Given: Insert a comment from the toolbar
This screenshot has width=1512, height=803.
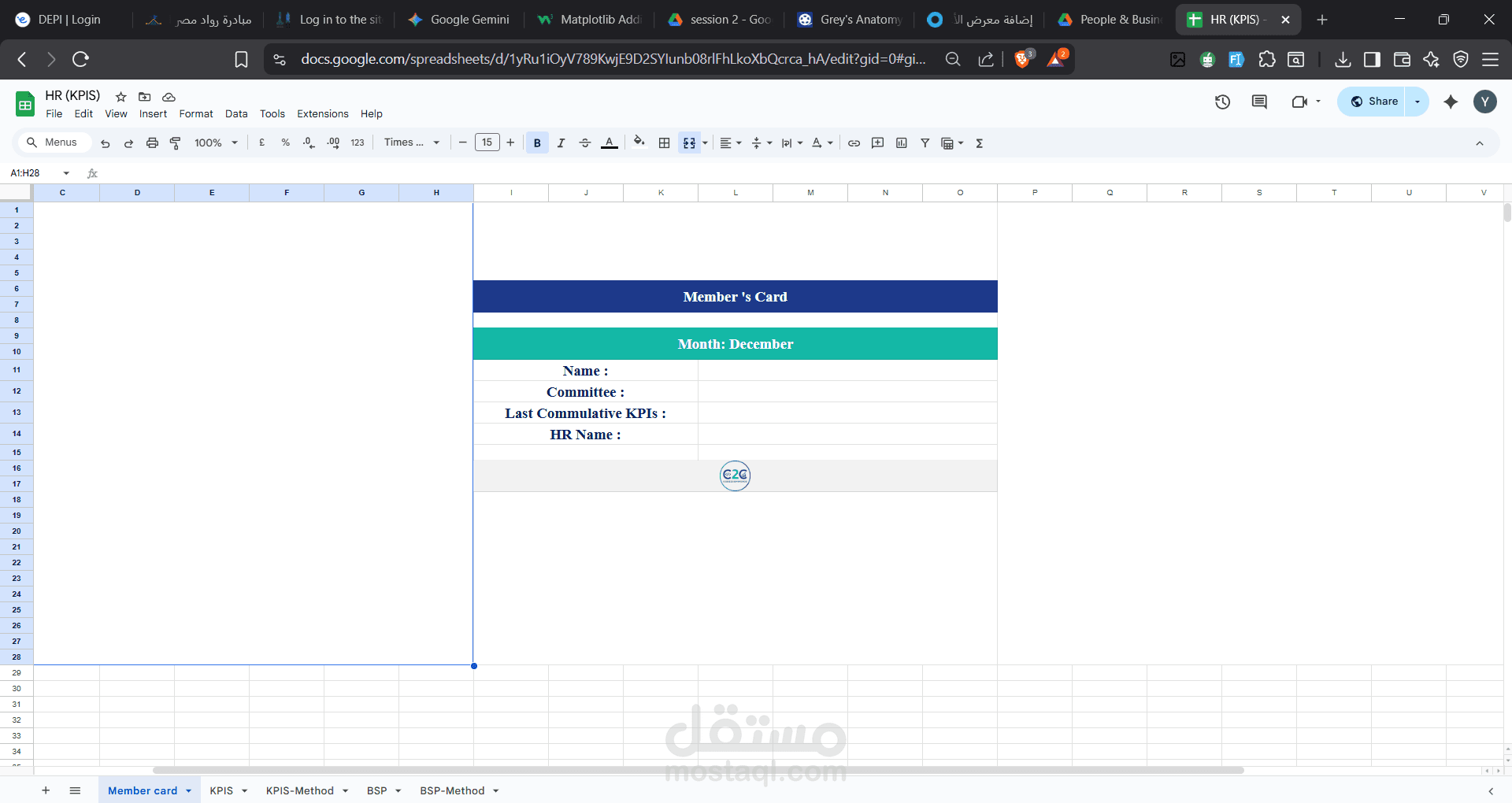Looking at the screenshot, I should click(x=877, y=142).
